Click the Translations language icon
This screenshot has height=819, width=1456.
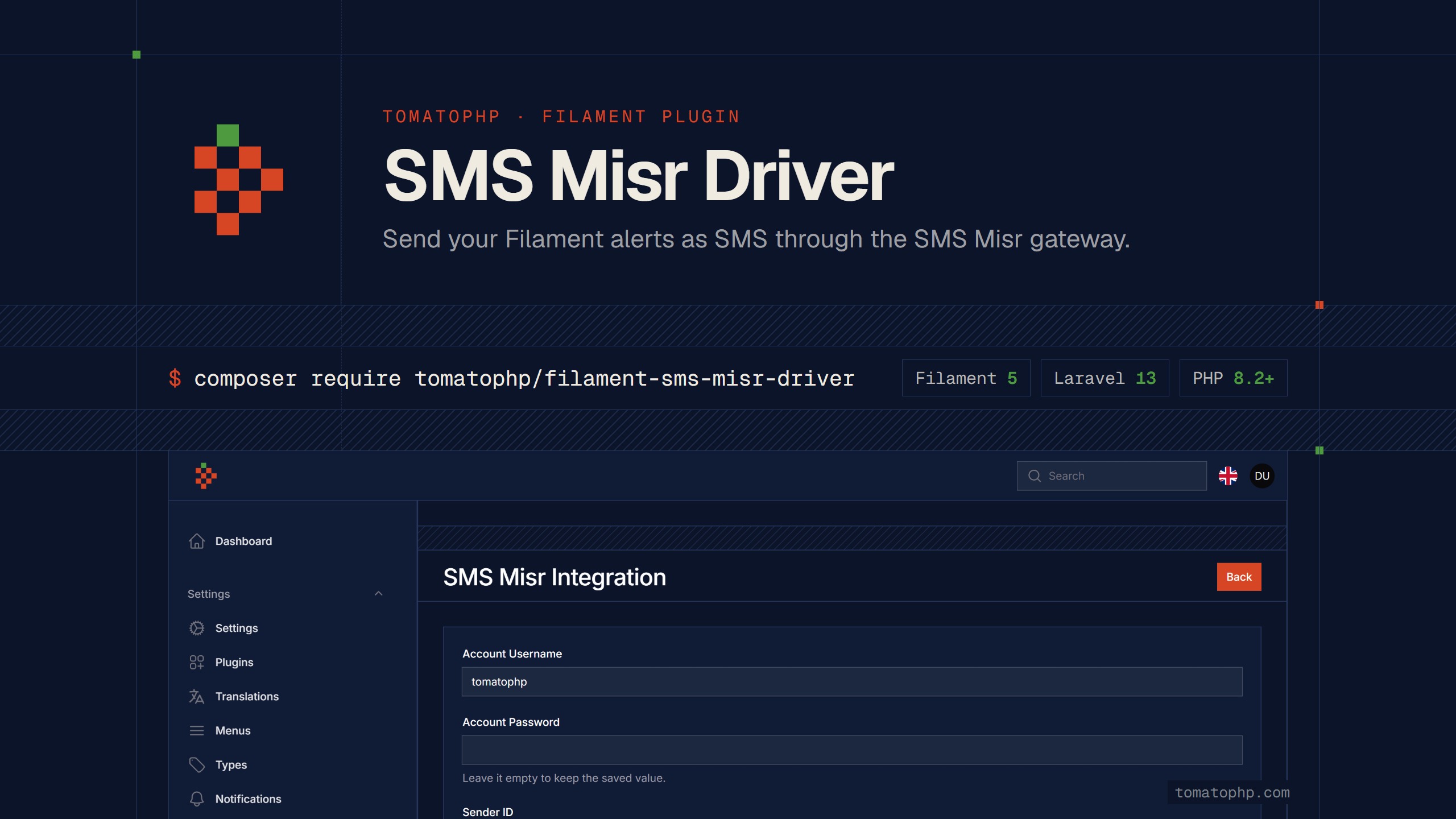point(197,696)
